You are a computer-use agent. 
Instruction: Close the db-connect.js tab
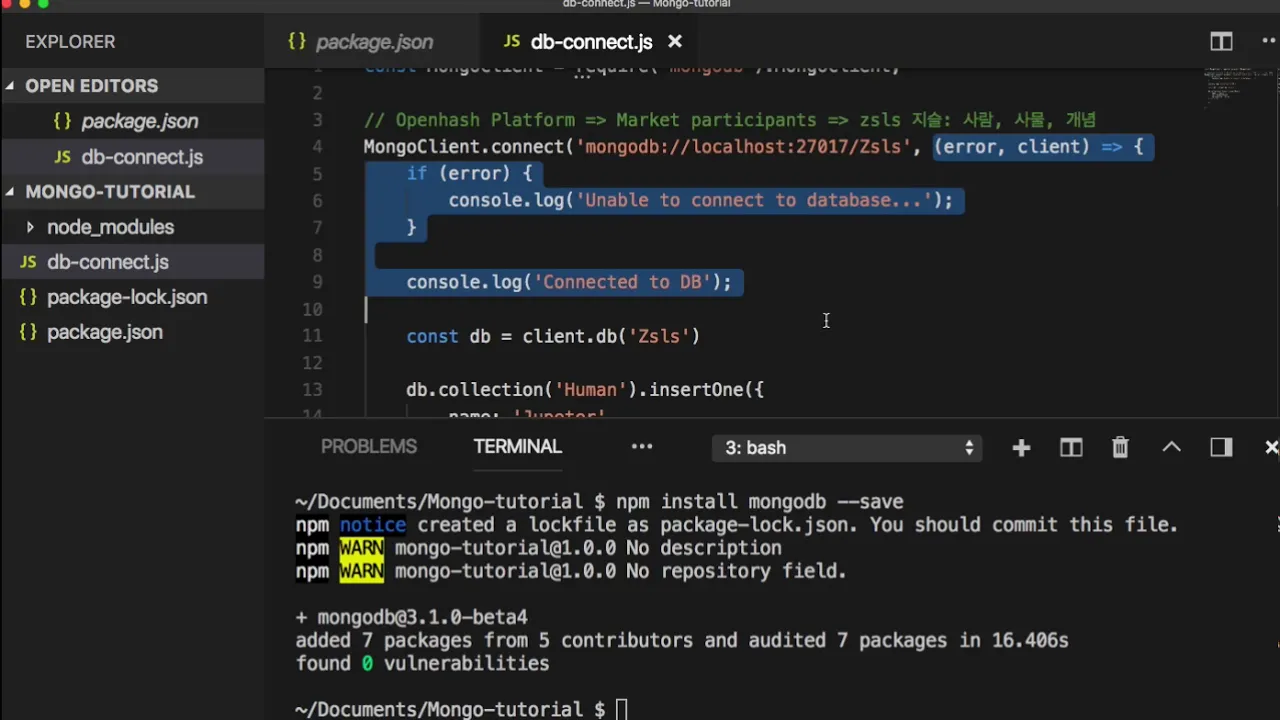pyautogui.click(x=675, y=41)
